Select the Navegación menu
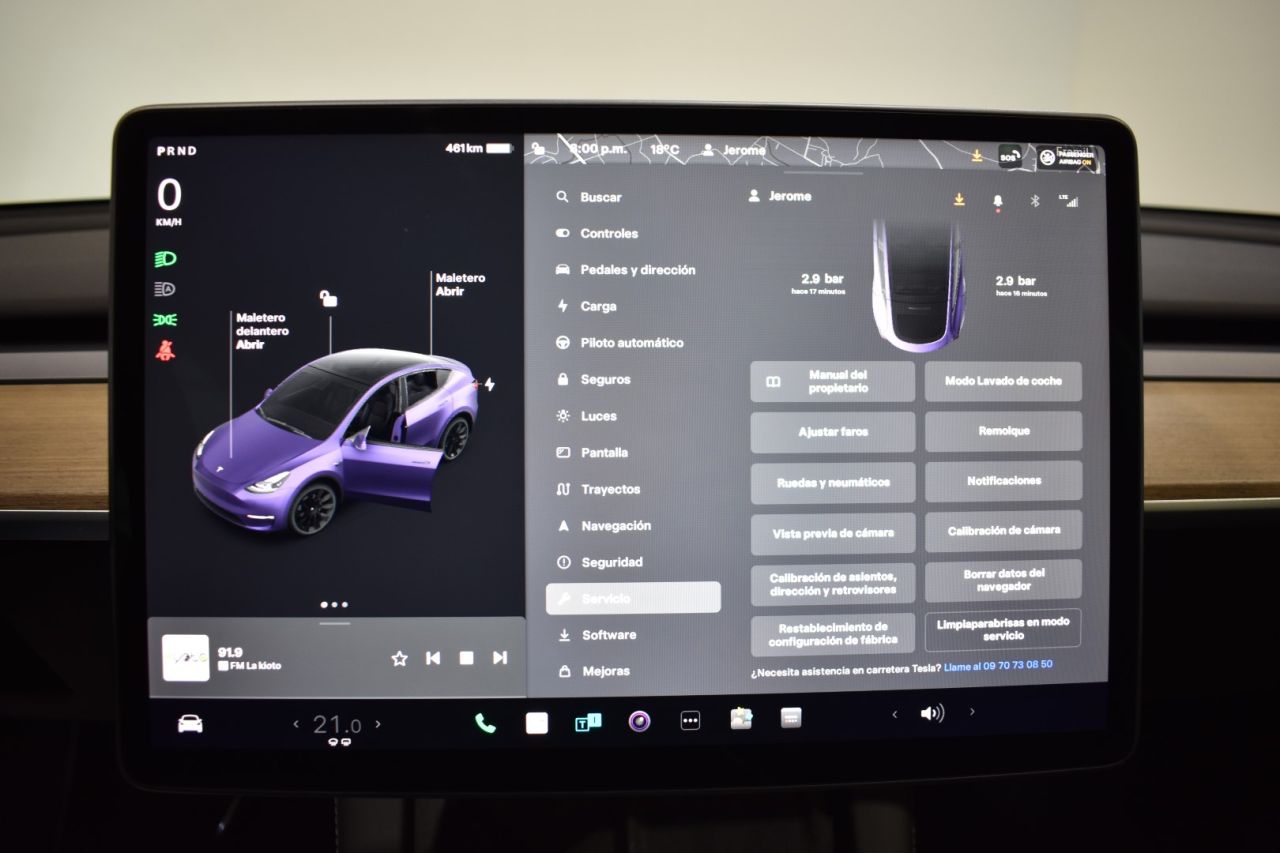This screenshot has height=853, width=1280. coord(603,526)
